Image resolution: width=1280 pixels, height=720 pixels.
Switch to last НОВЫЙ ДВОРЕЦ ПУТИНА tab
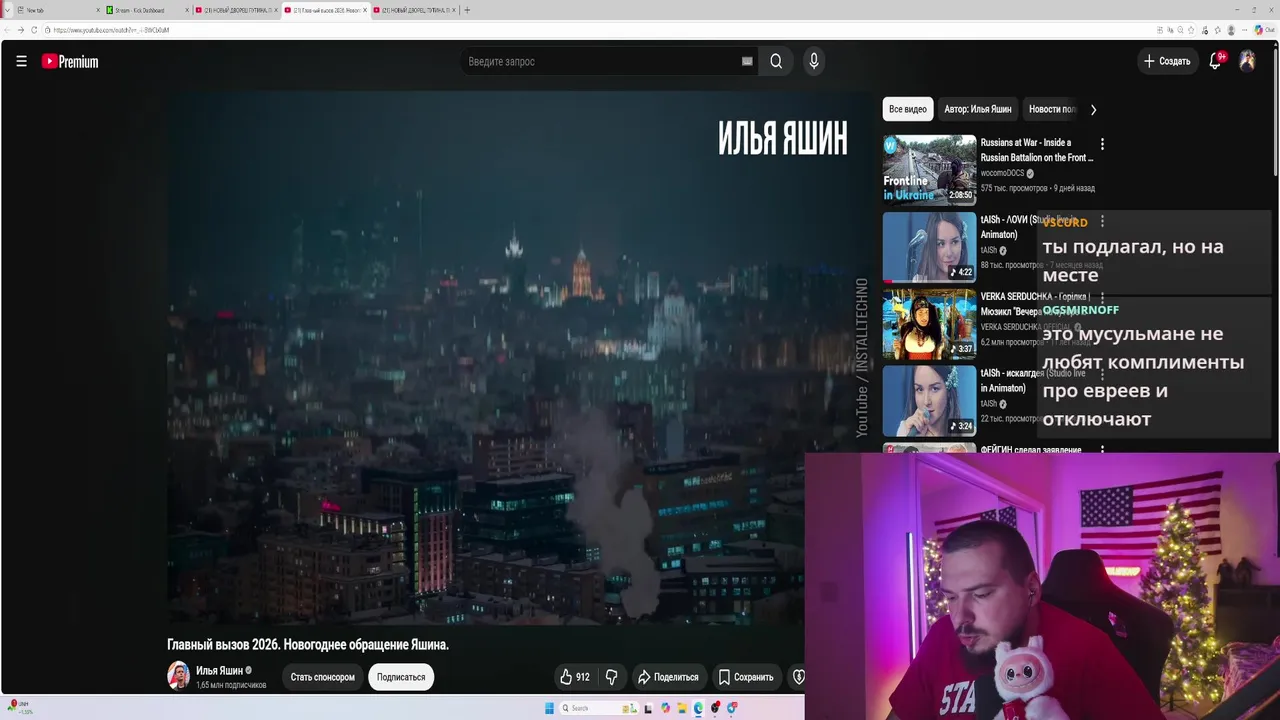pyautogui.click(x=415, y=10)
